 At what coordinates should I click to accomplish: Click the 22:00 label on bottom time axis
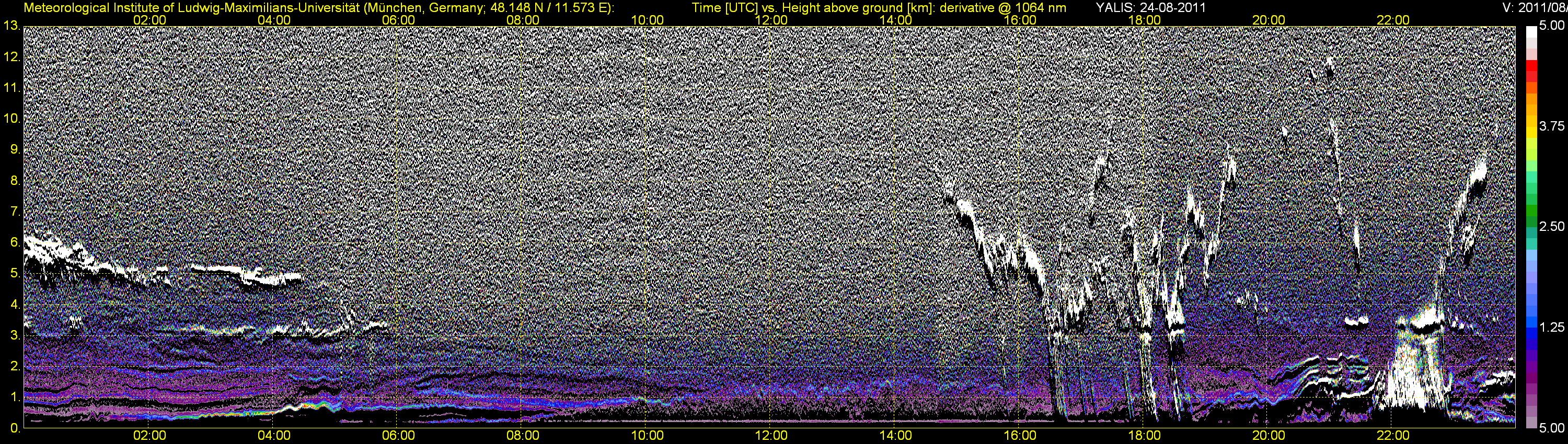[x=1393, y=436]
